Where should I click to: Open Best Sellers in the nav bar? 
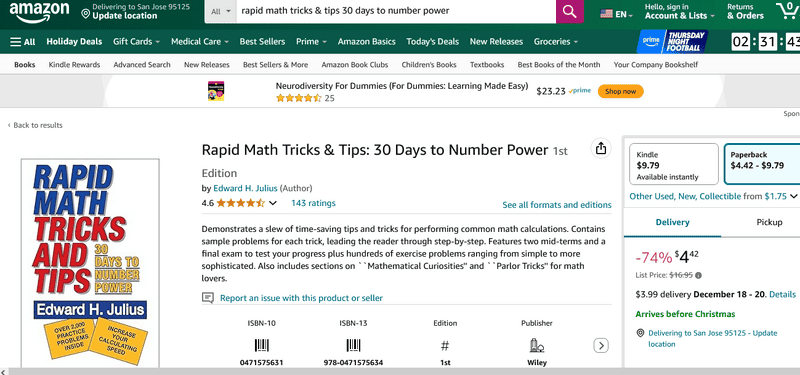262,42
